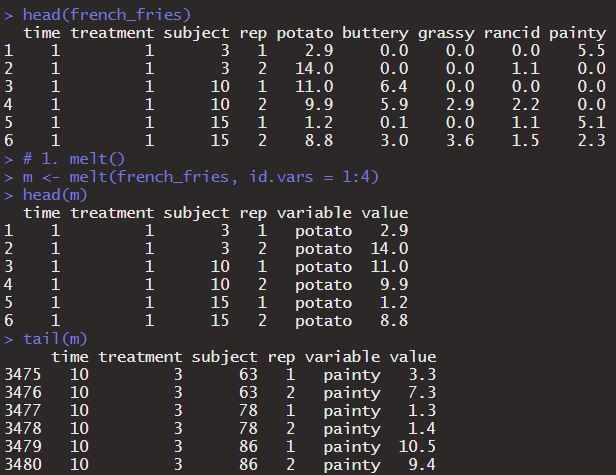Click the value 1.4 in row 3478
This screenshot has width=616, height=475.
pyautogui.click(x=422, y=429)
